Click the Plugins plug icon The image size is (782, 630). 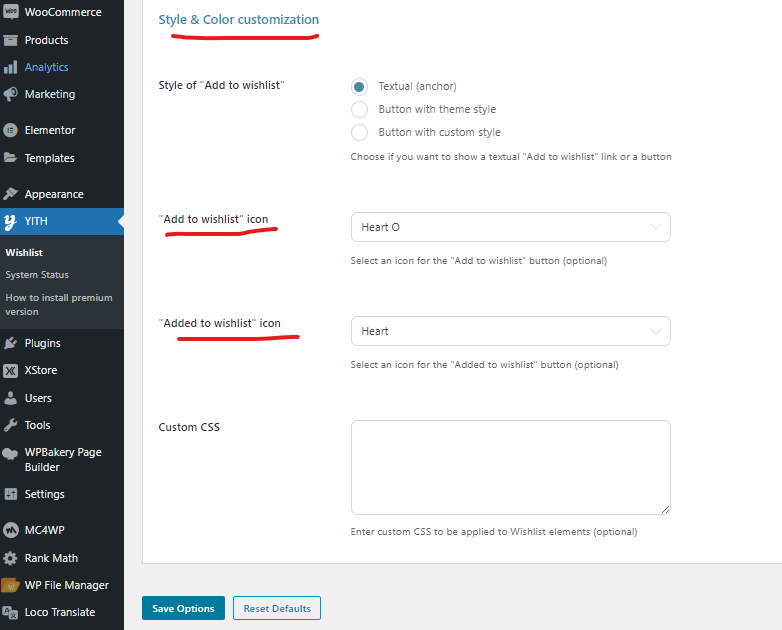coord(10,343)
